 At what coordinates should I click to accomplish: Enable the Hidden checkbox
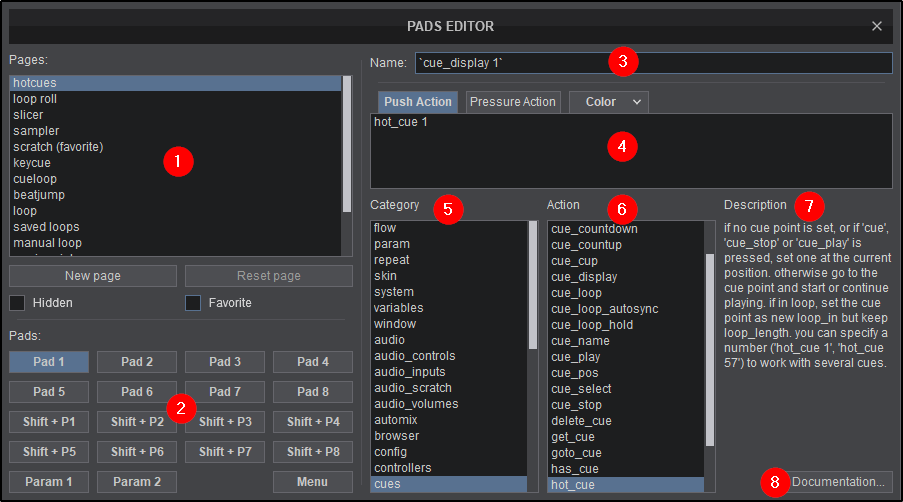(x=18, y=302)
